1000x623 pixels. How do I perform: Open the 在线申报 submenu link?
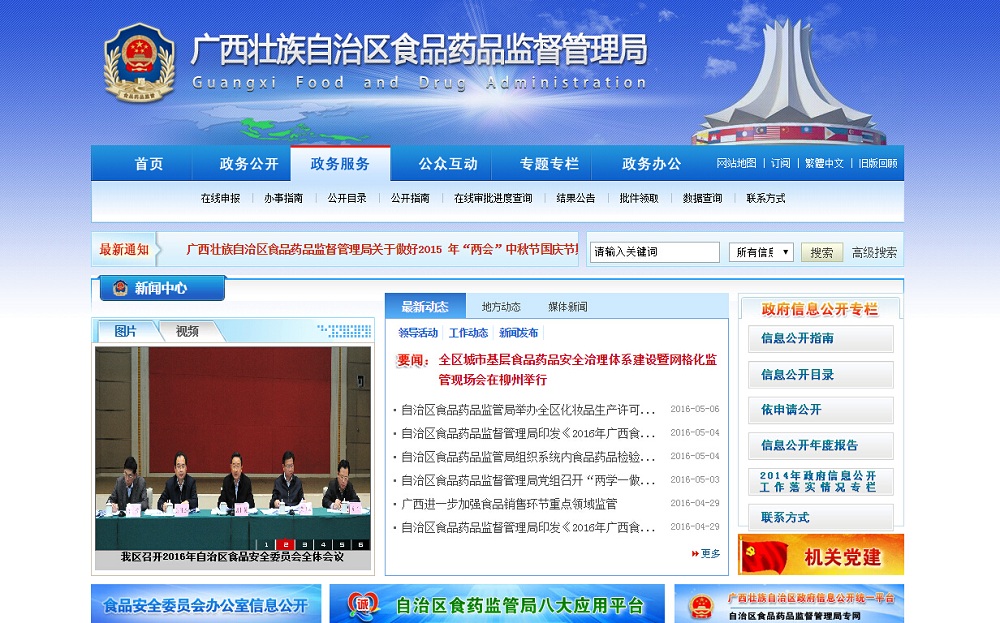[x=220, y=198]
